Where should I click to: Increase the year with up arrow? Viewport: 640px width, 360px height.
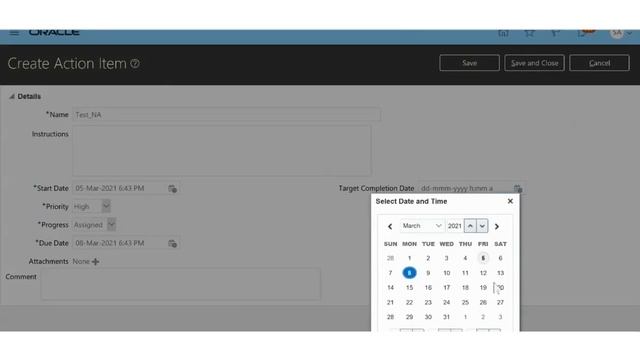470,226
